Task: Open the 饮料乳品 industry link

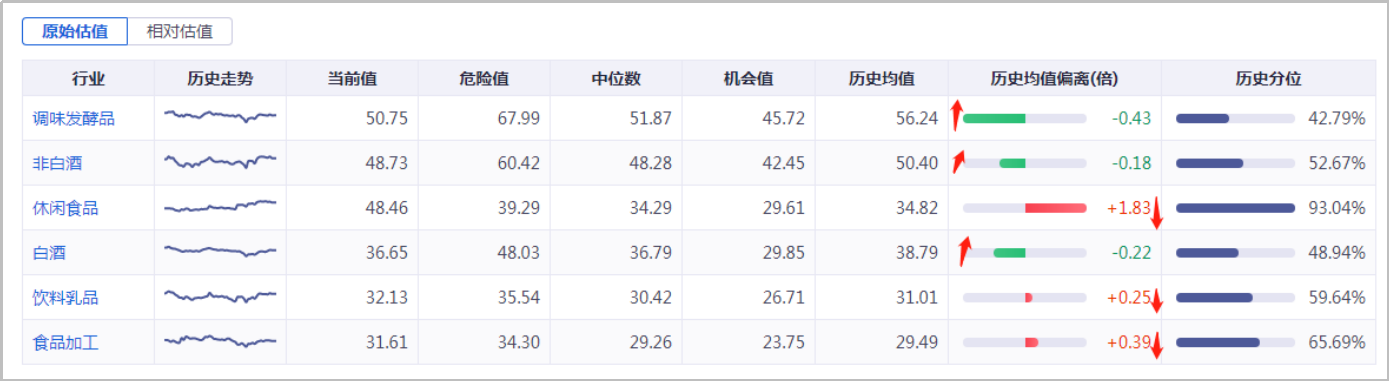Action: click(x=65, y=298)
